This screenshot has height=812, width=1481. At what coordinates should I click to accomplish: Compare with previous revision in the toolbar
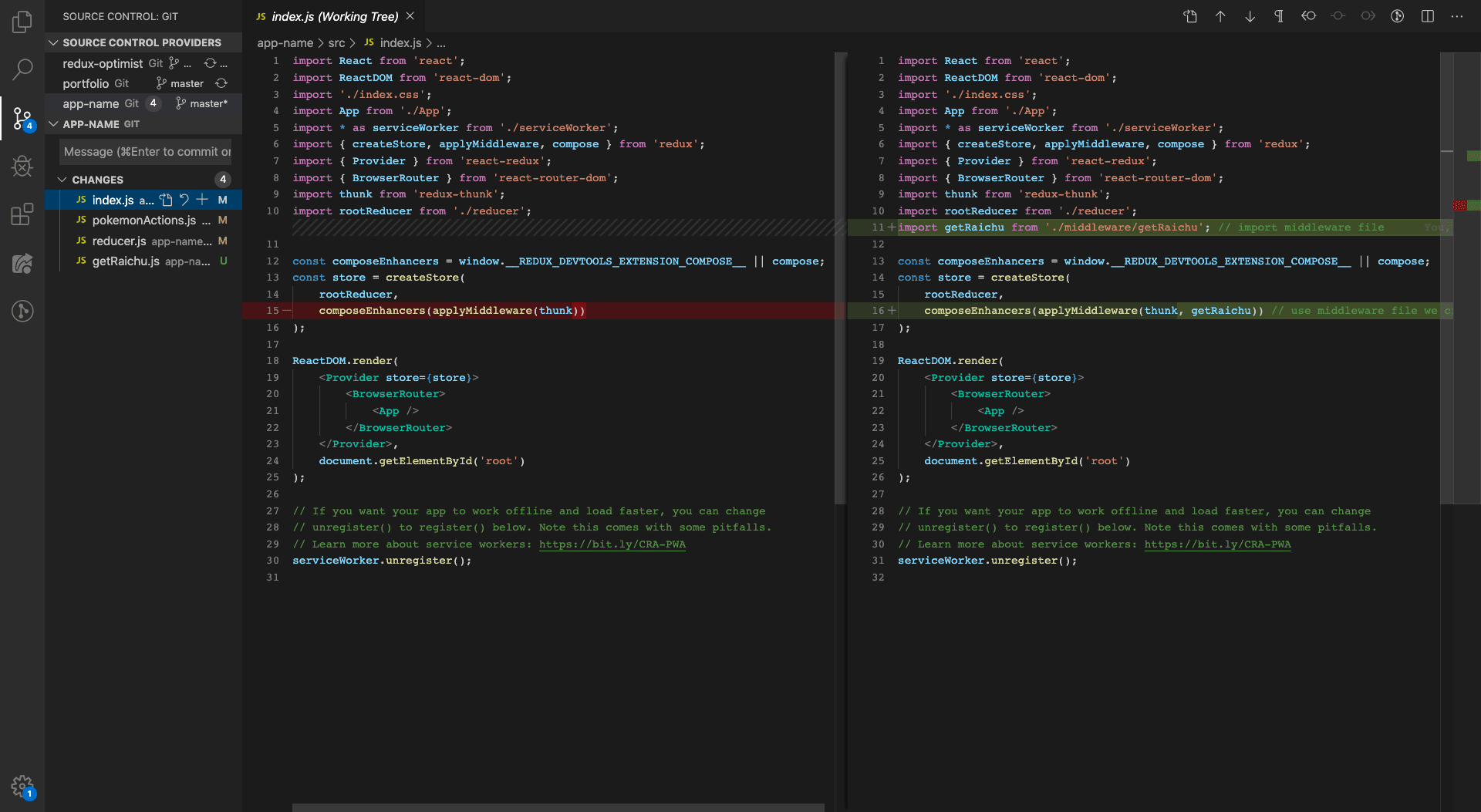coord(1309,16)
